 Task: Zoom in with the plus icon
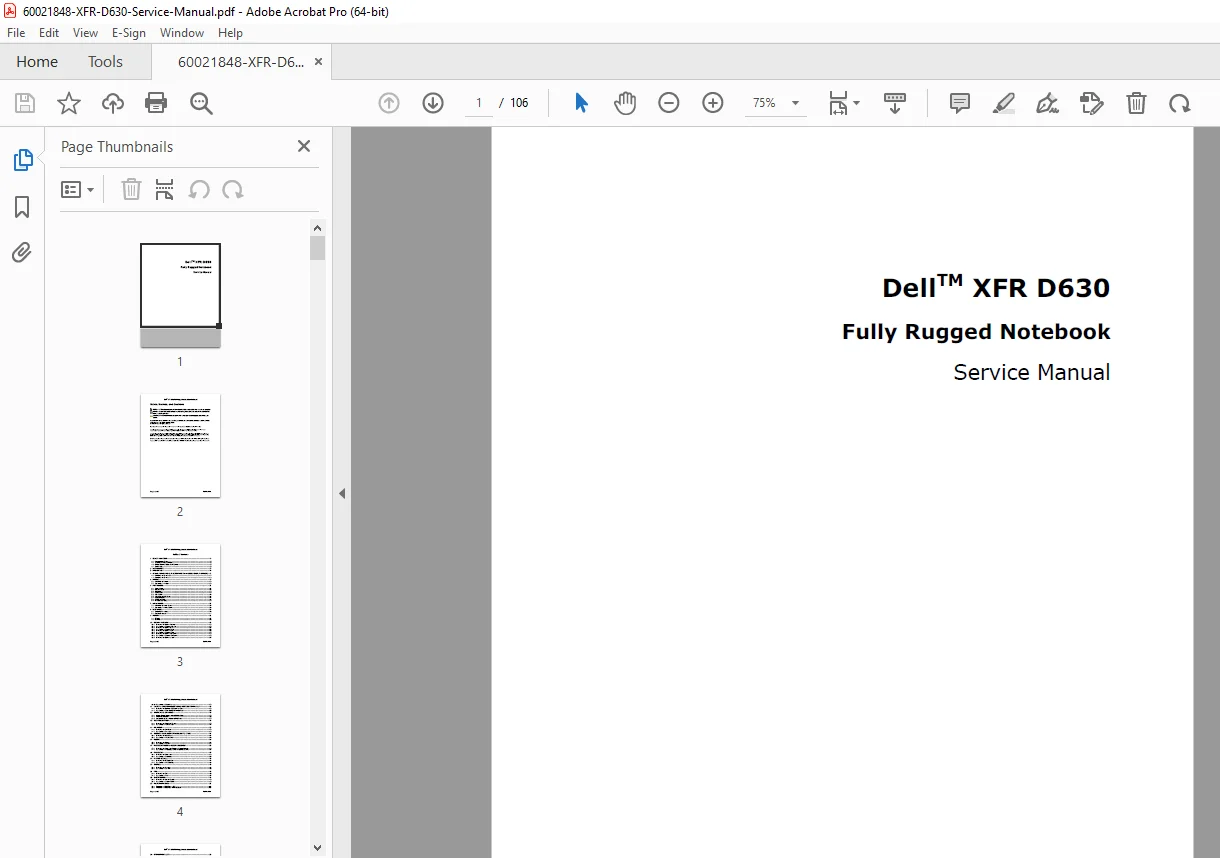pyautogui.click(x=713, y=103)
